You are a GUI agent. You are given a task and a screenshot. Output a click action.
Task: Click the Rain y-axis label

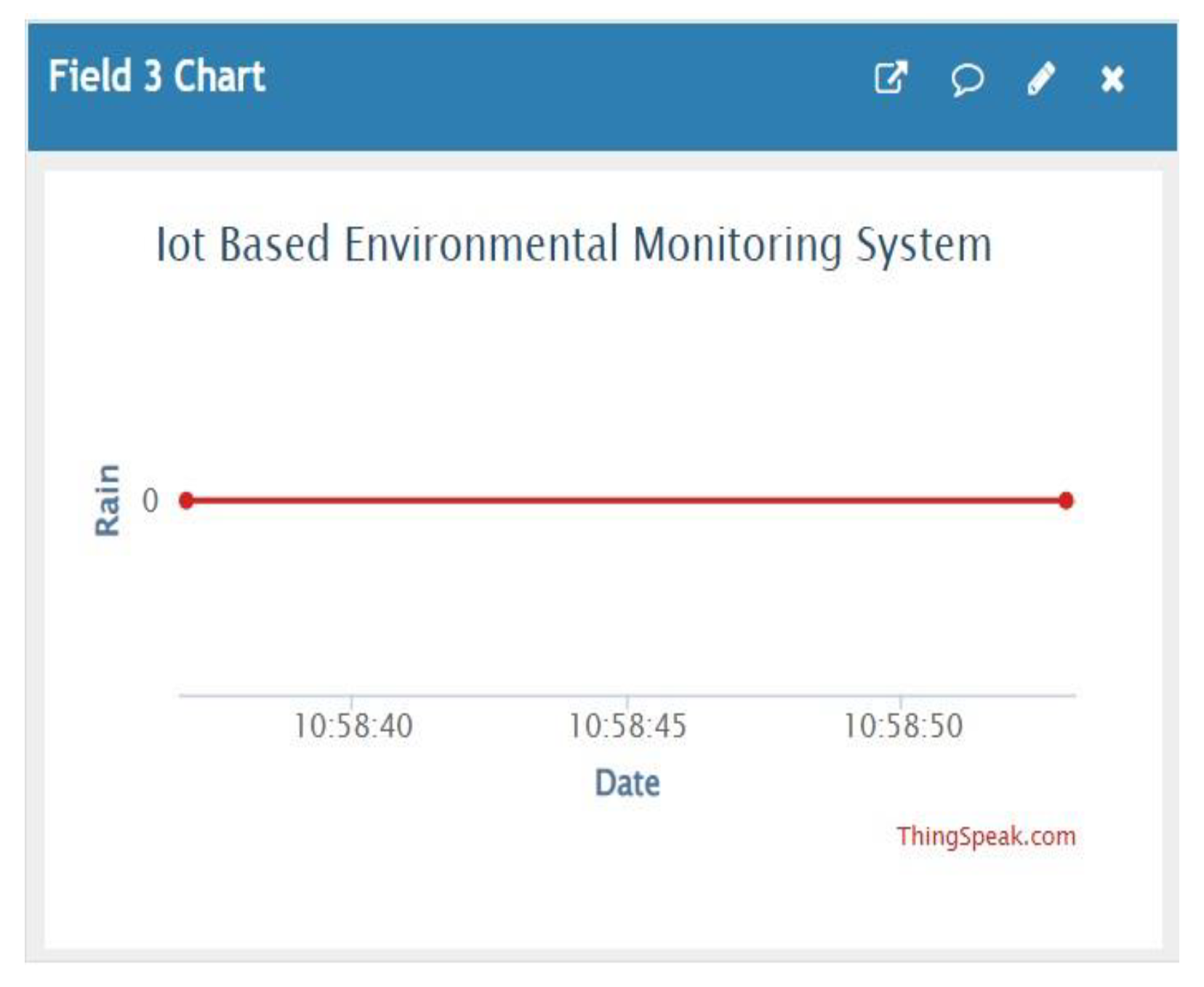click(108, 500)
